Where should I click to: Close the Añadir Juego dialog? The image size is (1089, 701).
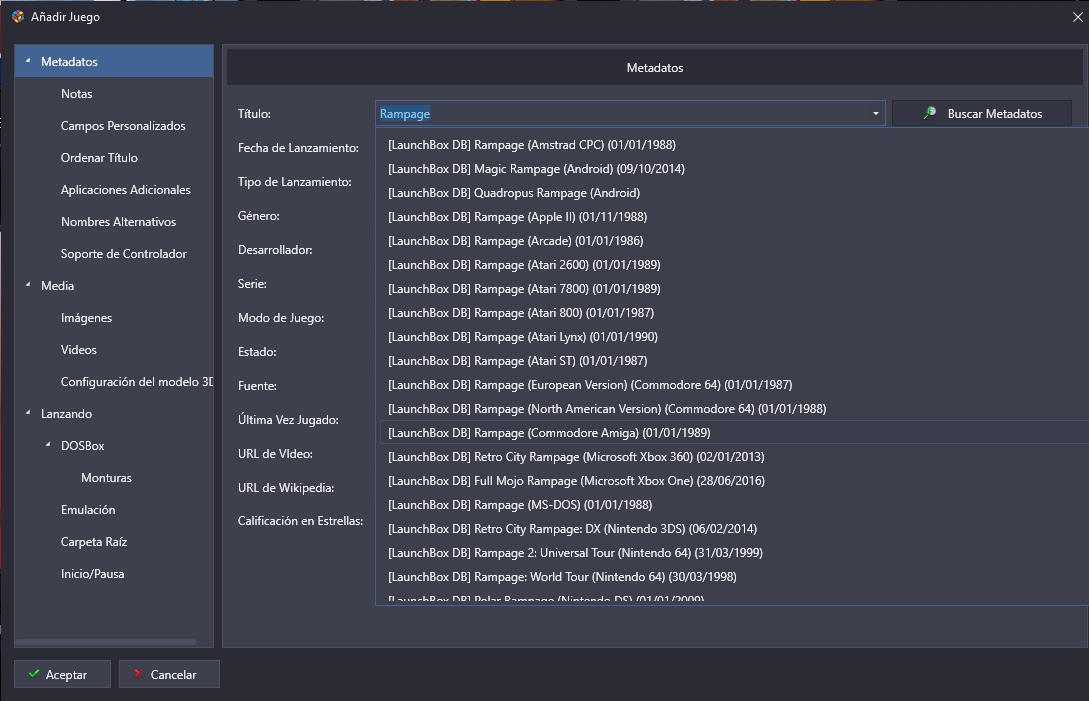(x=1077, y=17)
